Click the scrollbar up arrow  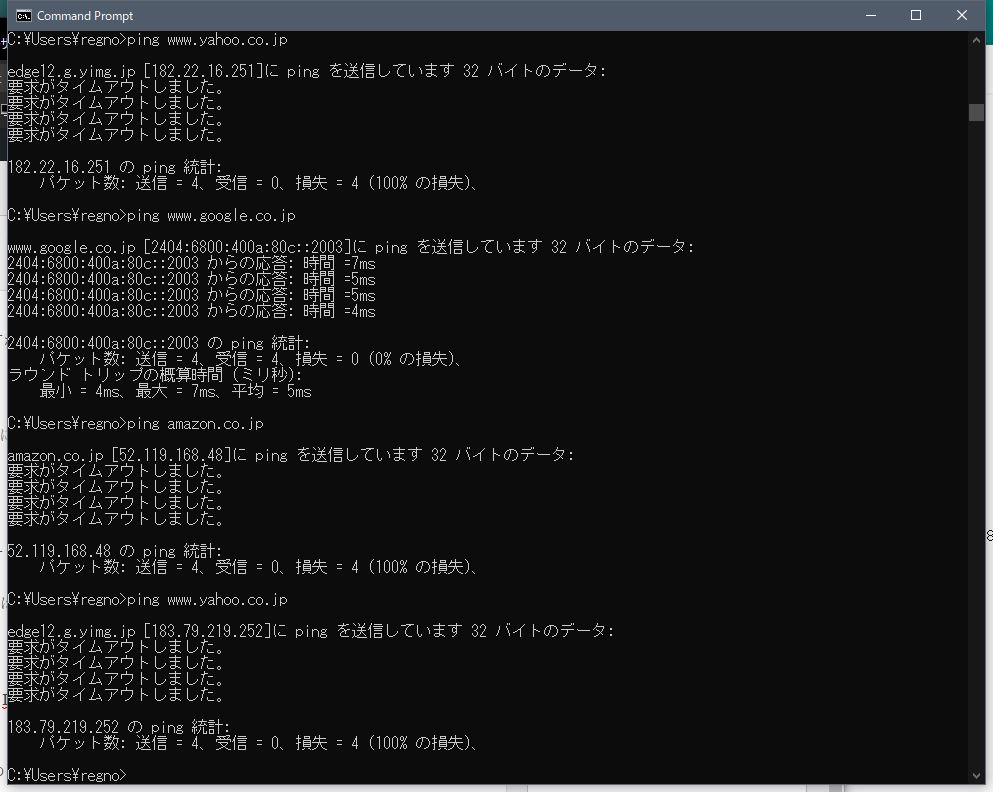coord(976,40)
